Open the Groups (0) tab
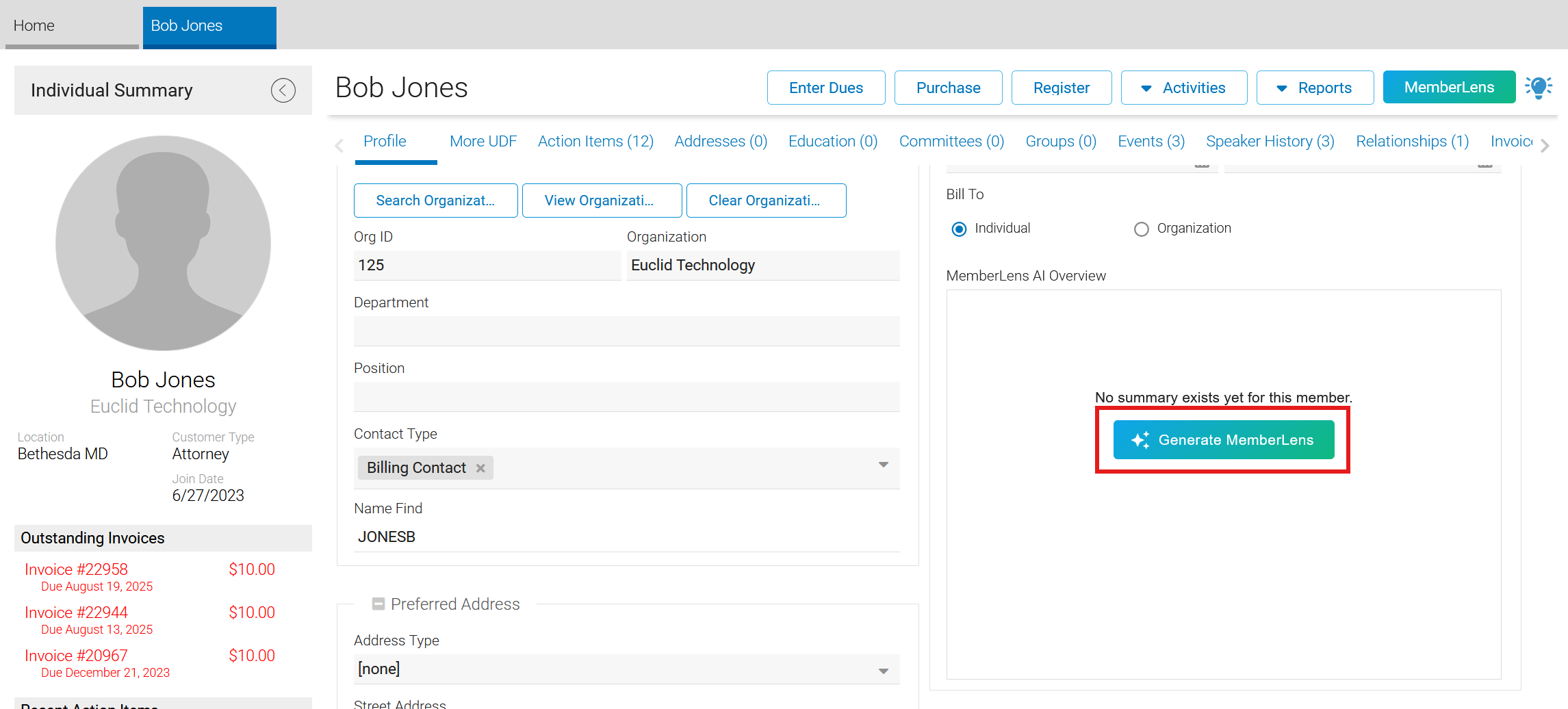Viewport: 1568px width, 709px height. click(1060, 141)
